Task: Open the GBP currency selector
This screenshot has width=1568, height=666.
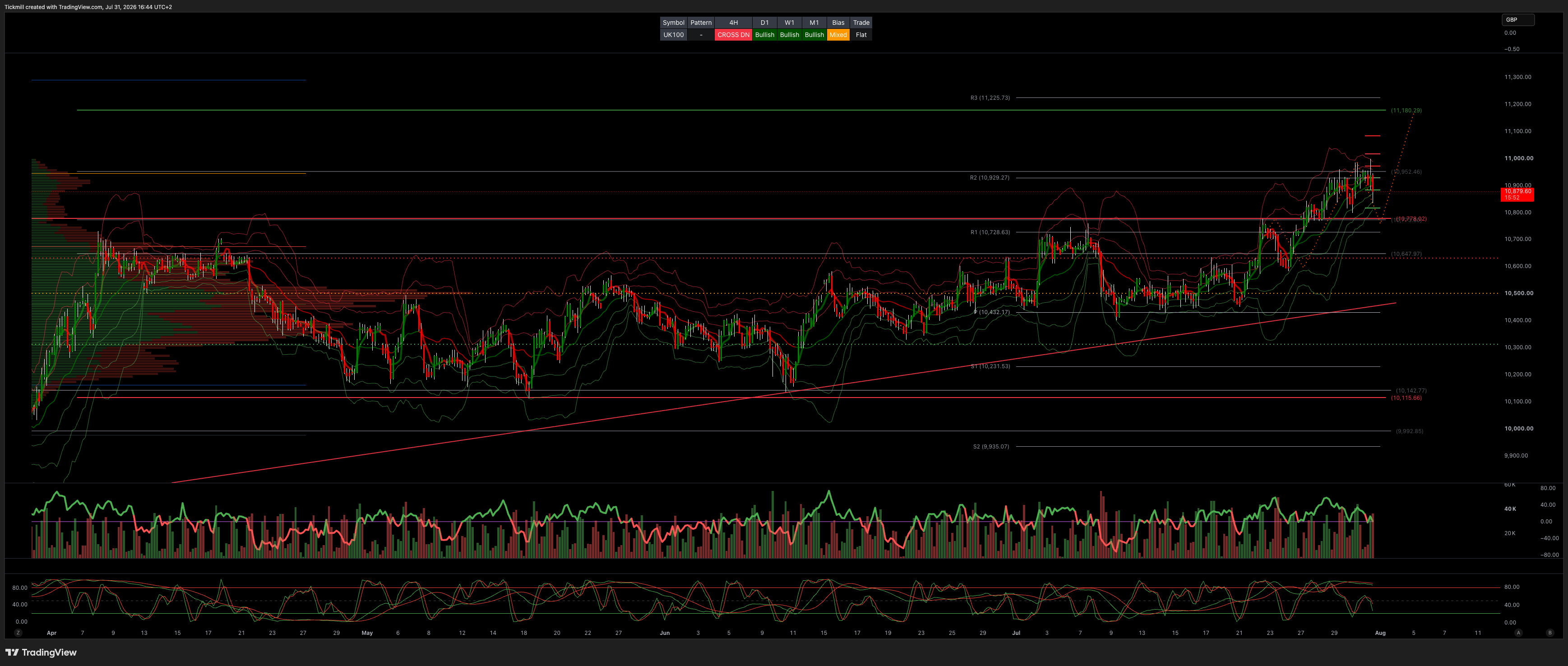Action: pos(1518,19)
